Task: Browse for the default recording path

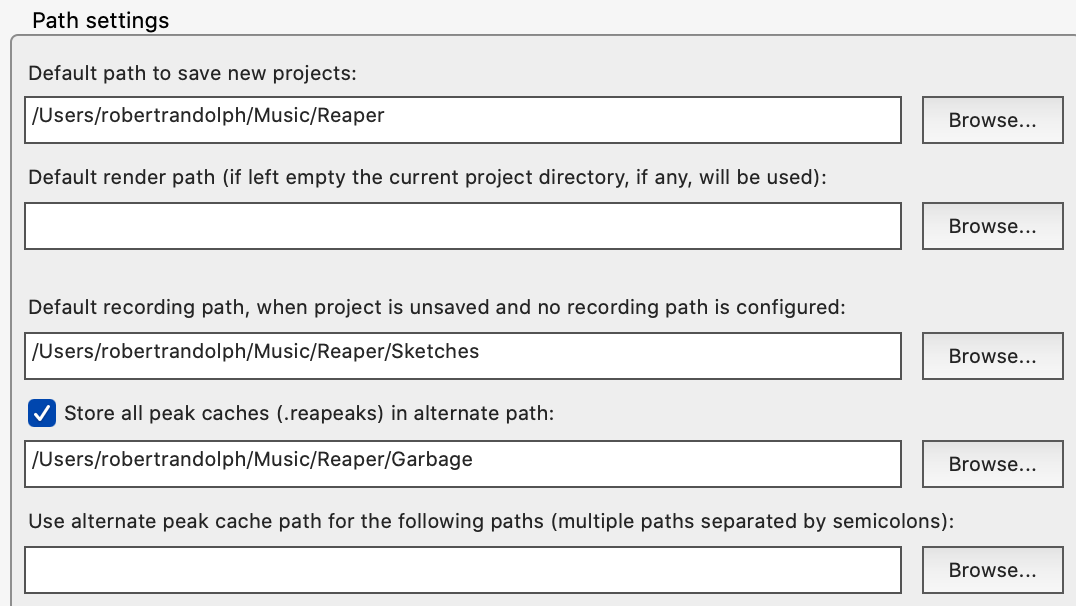Action: 992,356
